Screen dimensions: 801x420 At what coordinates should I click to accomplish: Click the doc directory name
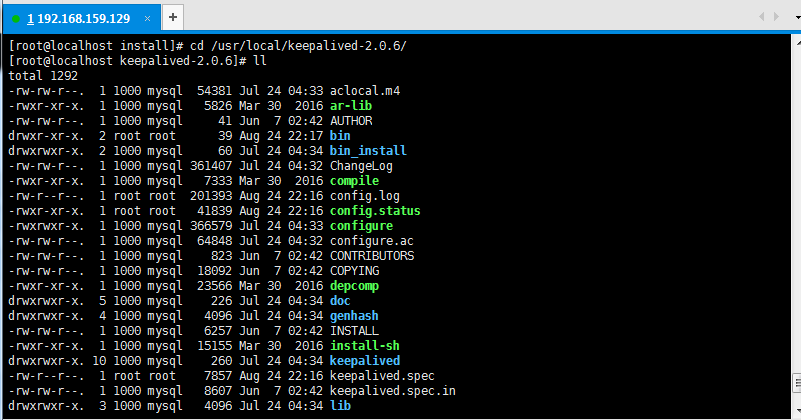click(x=340, y=301)
